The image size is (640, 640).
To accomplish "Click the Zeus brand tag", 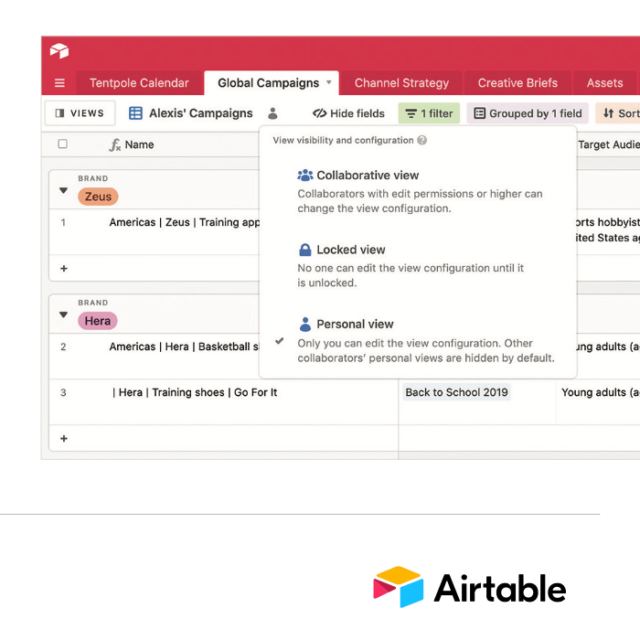I will pyautogui.click(x=98, y=197).
